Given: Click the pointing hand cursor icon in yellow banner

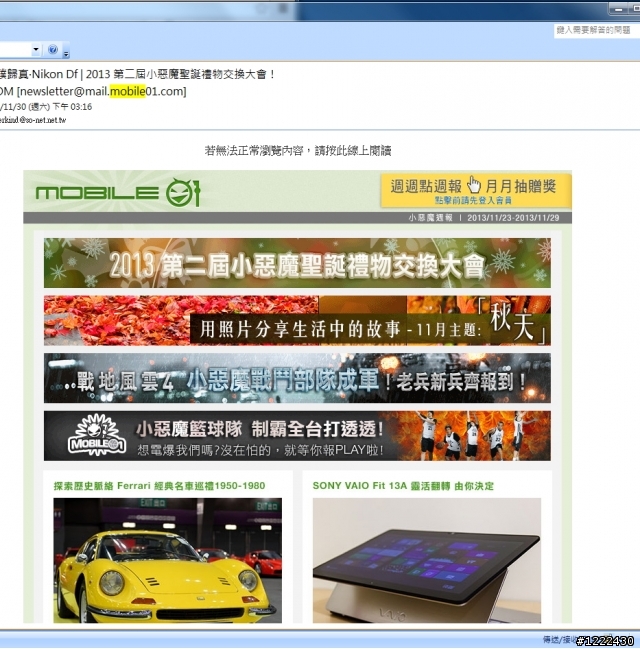Looking at the screenshot, I should tap(474, 185).
